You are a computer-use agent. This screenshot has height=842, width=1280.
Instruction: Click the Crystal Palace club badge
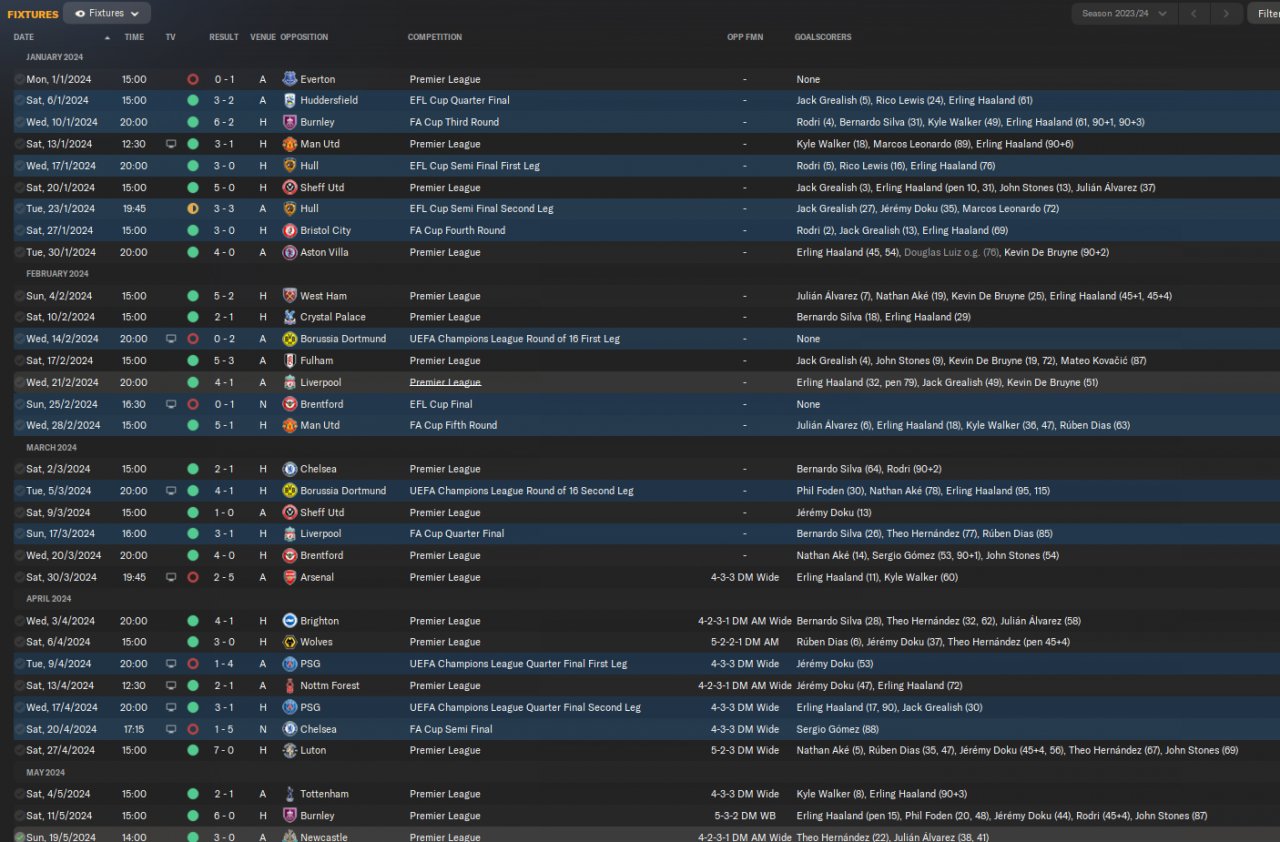click(290, 317)
